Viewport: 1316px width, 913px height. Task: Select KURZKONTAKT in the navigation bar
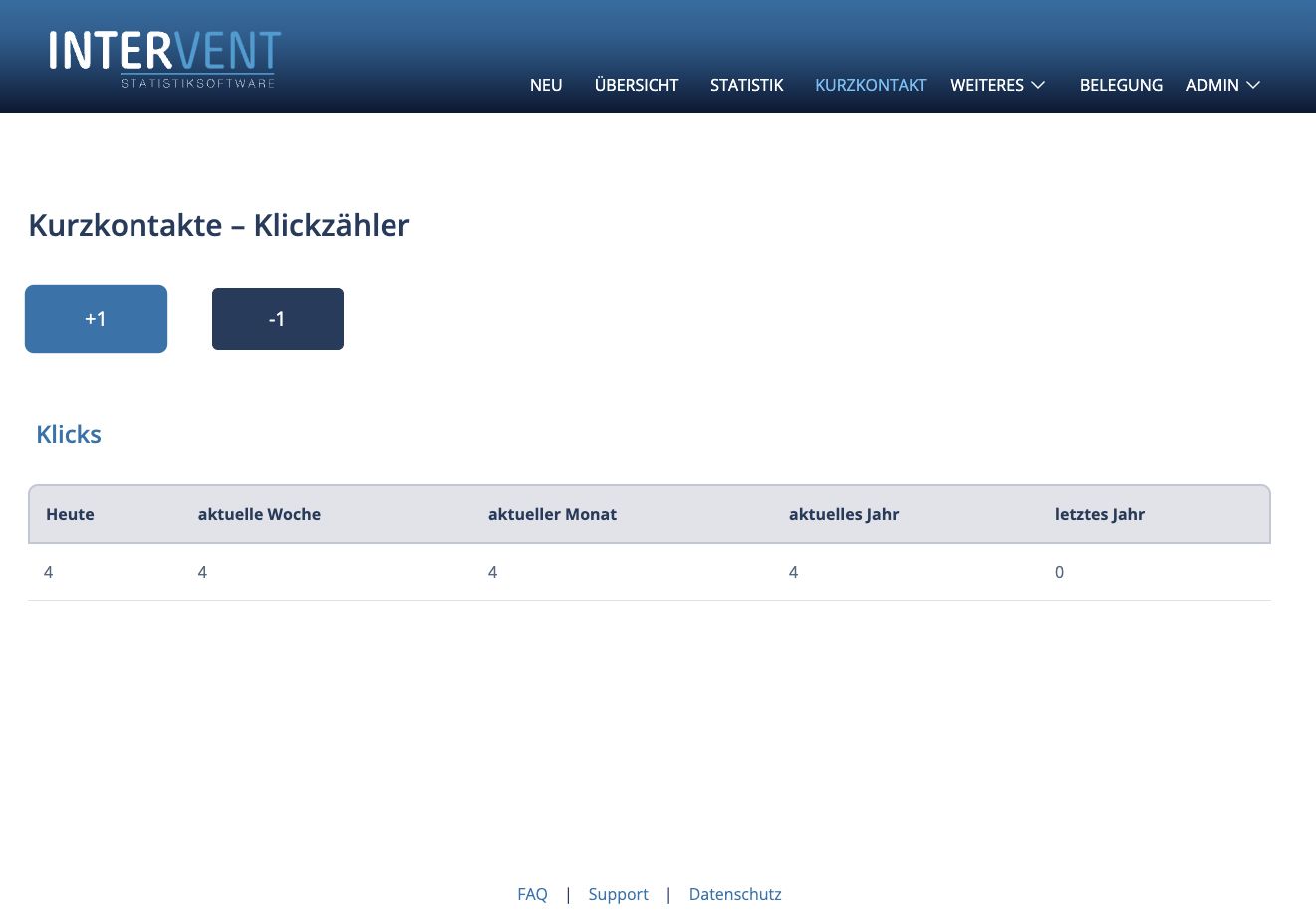[x=871, y=85]
